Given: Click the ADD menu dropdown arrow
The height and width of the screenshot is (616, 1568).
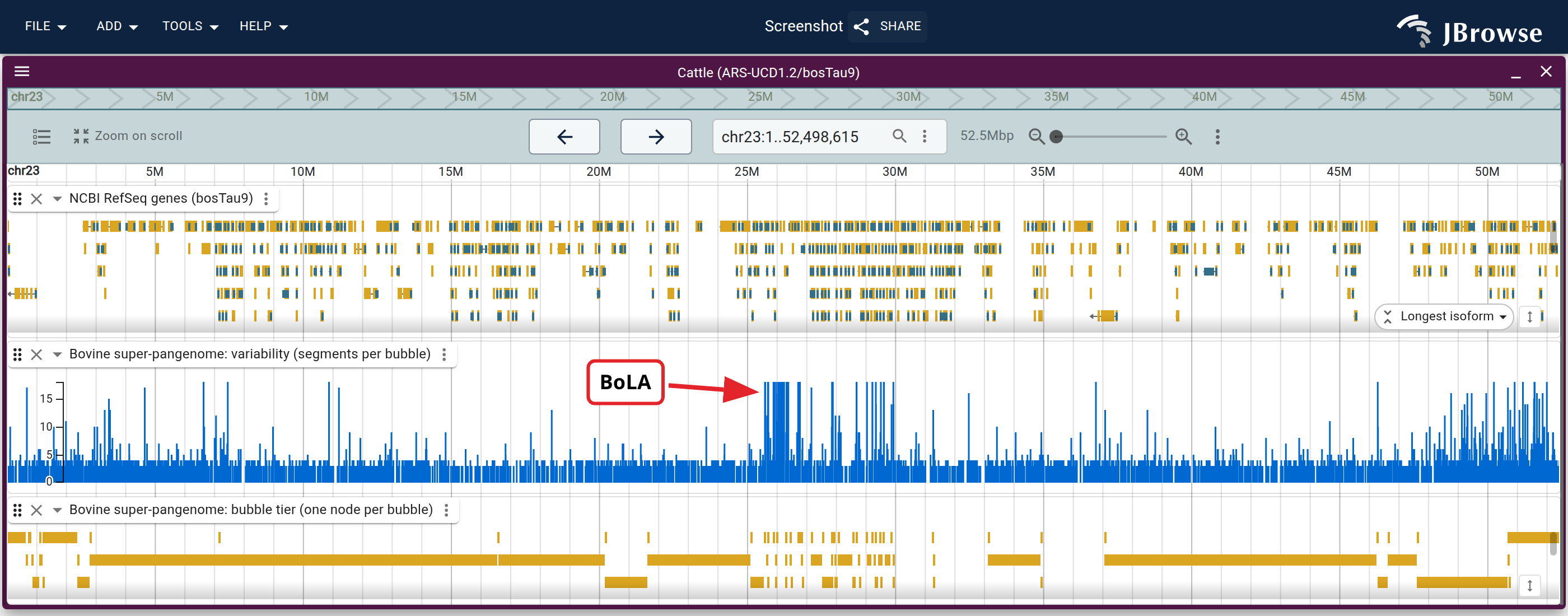Looking at the screenshot, I should [x=133, y=27].
